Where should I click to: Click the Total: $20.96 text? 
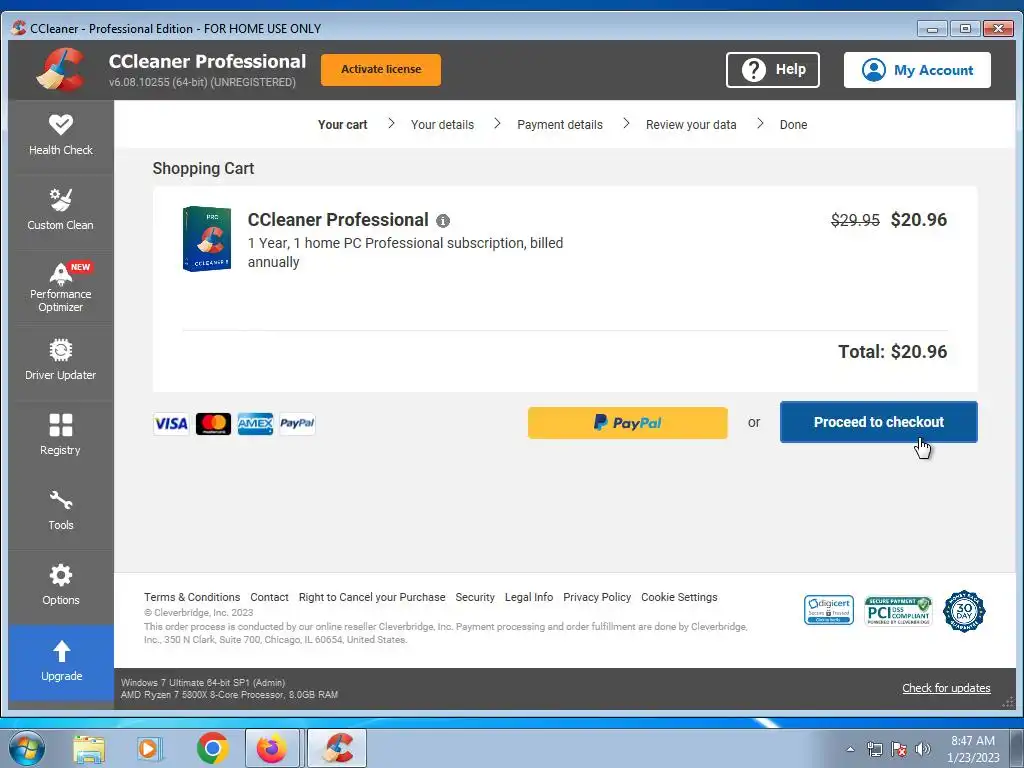pyautogui.click(x=892, y=352)
